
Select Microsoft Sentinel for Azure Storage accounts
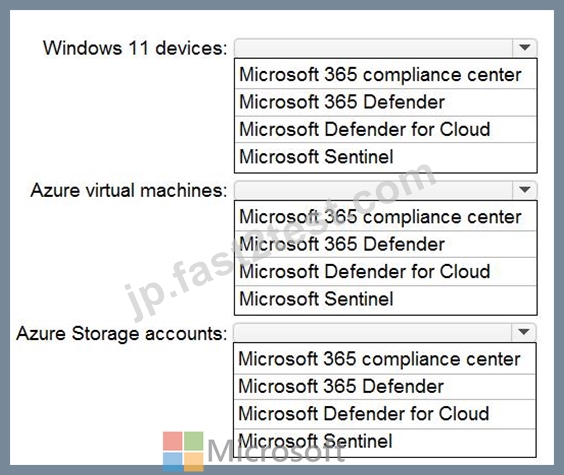point(385,442)
